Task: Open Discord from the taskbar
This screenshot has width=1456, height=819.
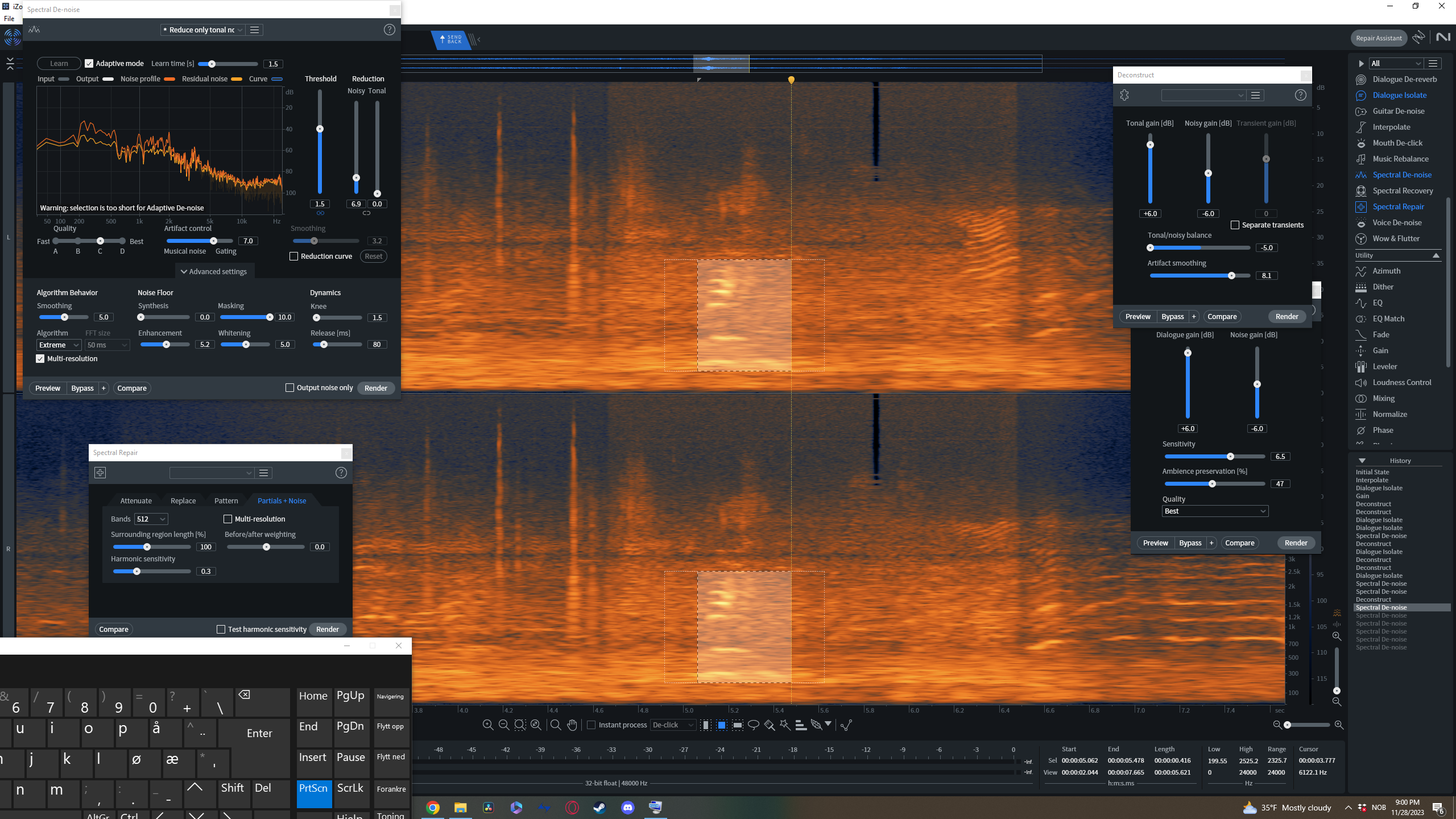Action: [628, 808]
